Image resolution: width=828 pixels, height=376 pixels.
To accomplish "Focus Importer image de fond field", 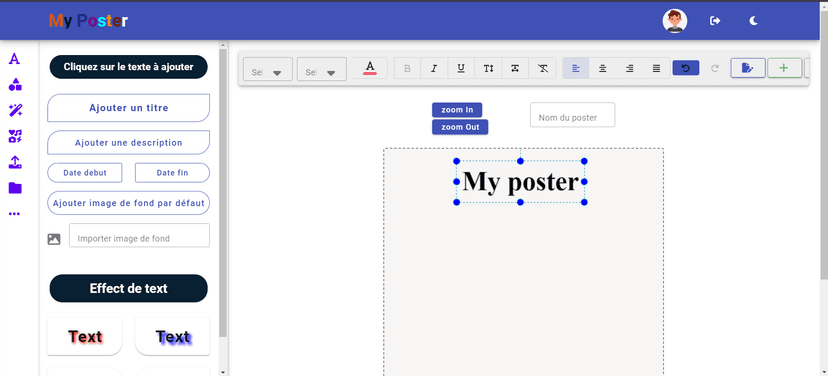I will click(x=139, y=236).
